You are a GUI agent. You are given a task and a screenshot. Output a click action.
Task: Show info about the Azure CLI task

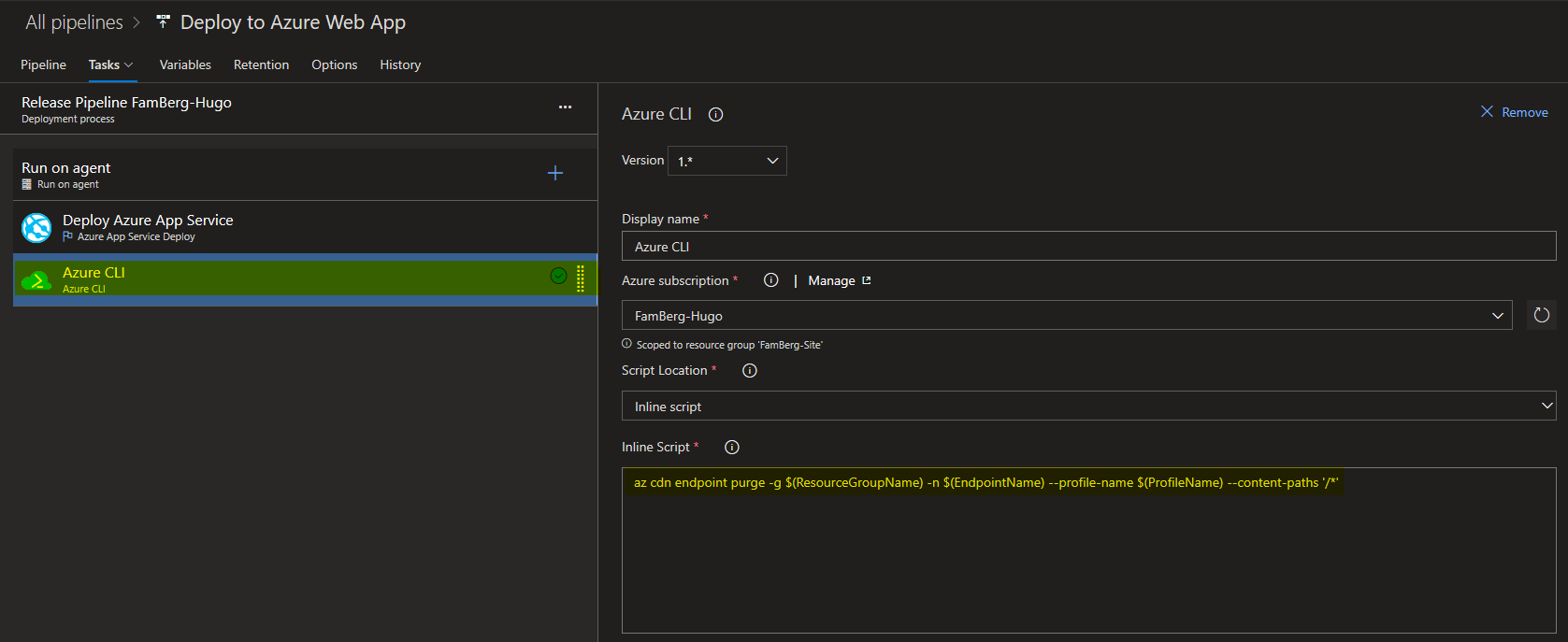pyautogui.click(x=716, y=114)
